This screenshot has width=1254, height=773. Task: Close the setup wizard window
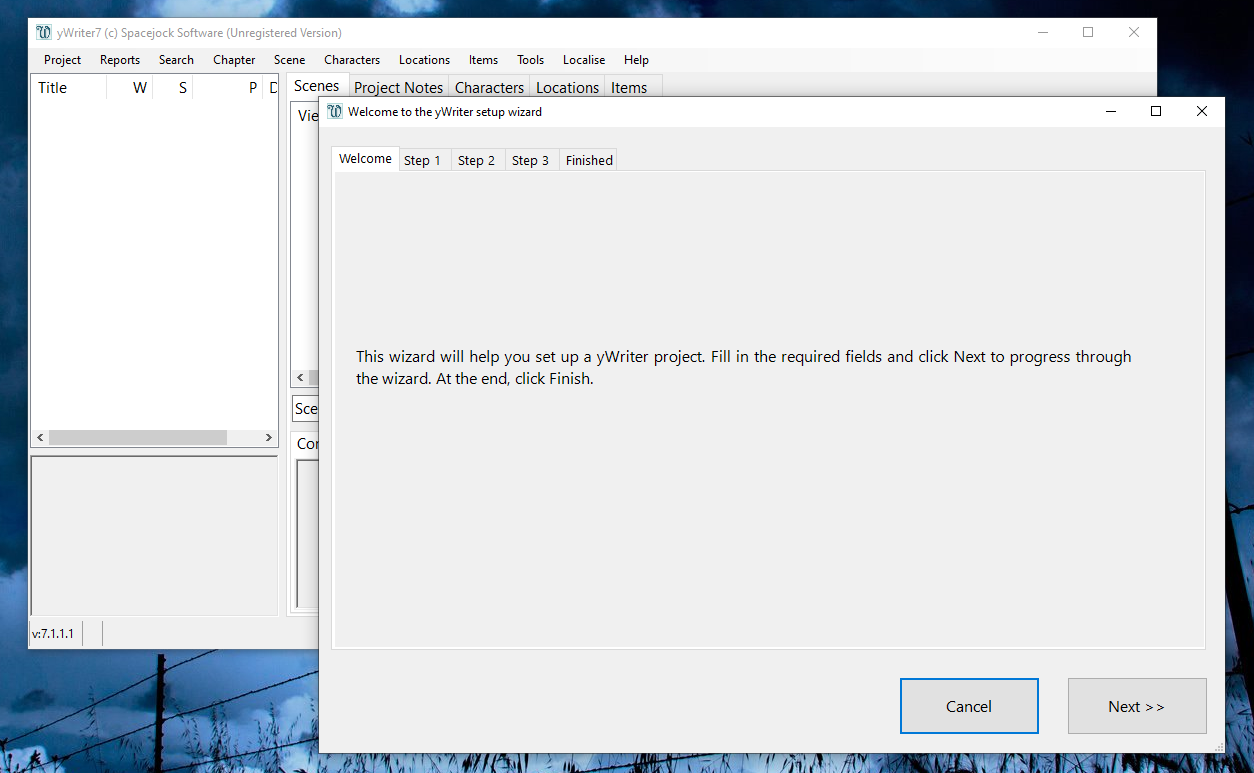1202,112
